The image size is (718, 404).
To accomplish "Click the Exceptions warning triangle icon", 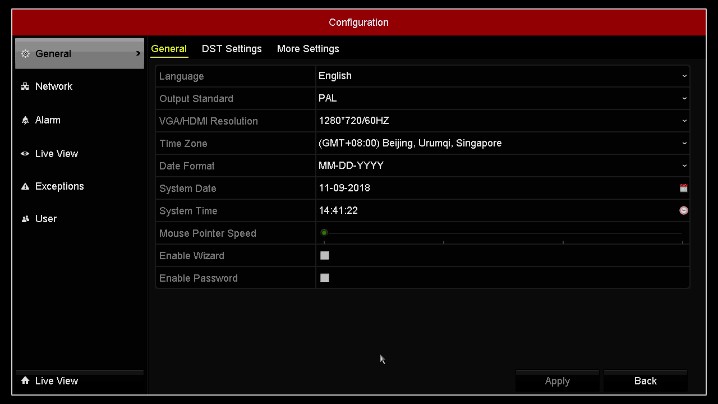I will point(25,187).
